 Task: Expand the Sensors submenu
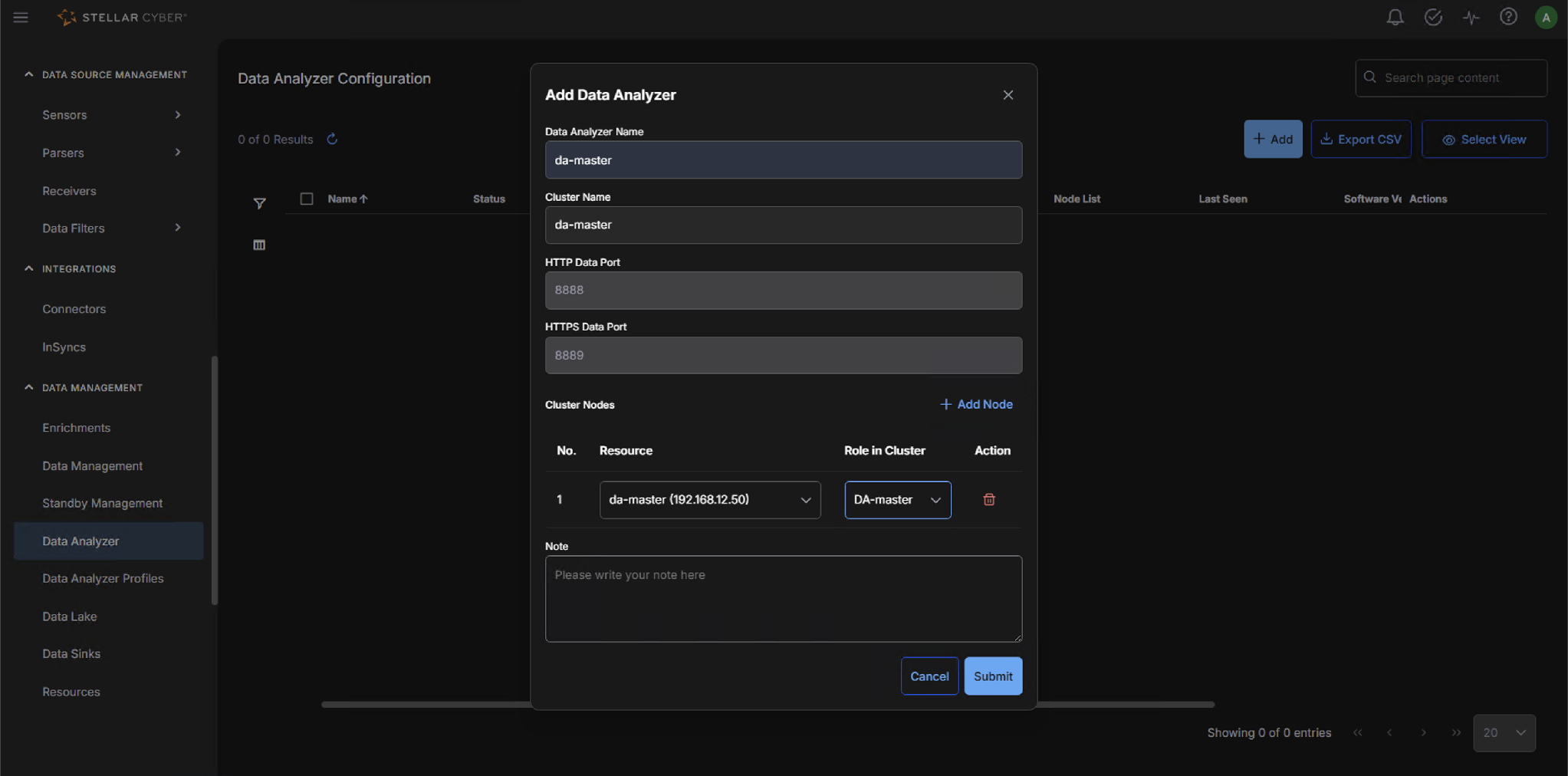(x=178, y=115)
